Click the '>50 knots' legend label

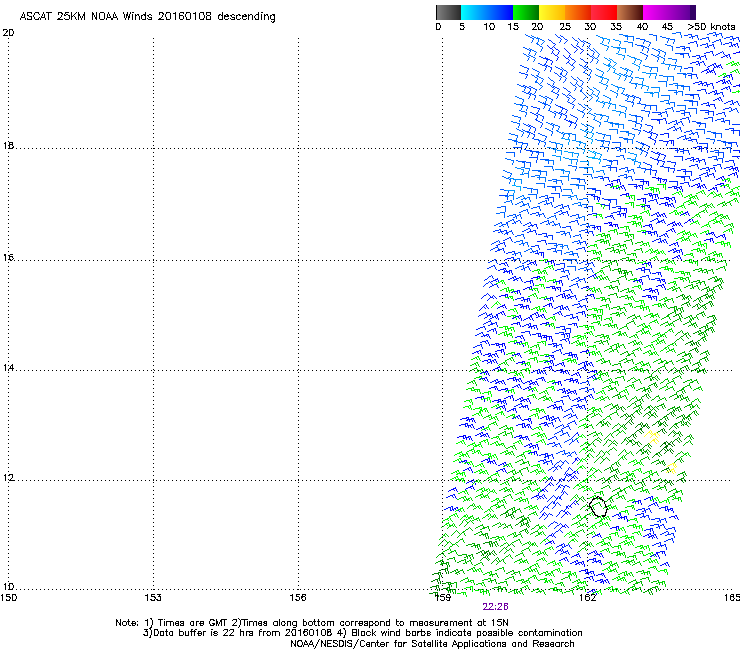pyautogui.click(x=711, y=27)
